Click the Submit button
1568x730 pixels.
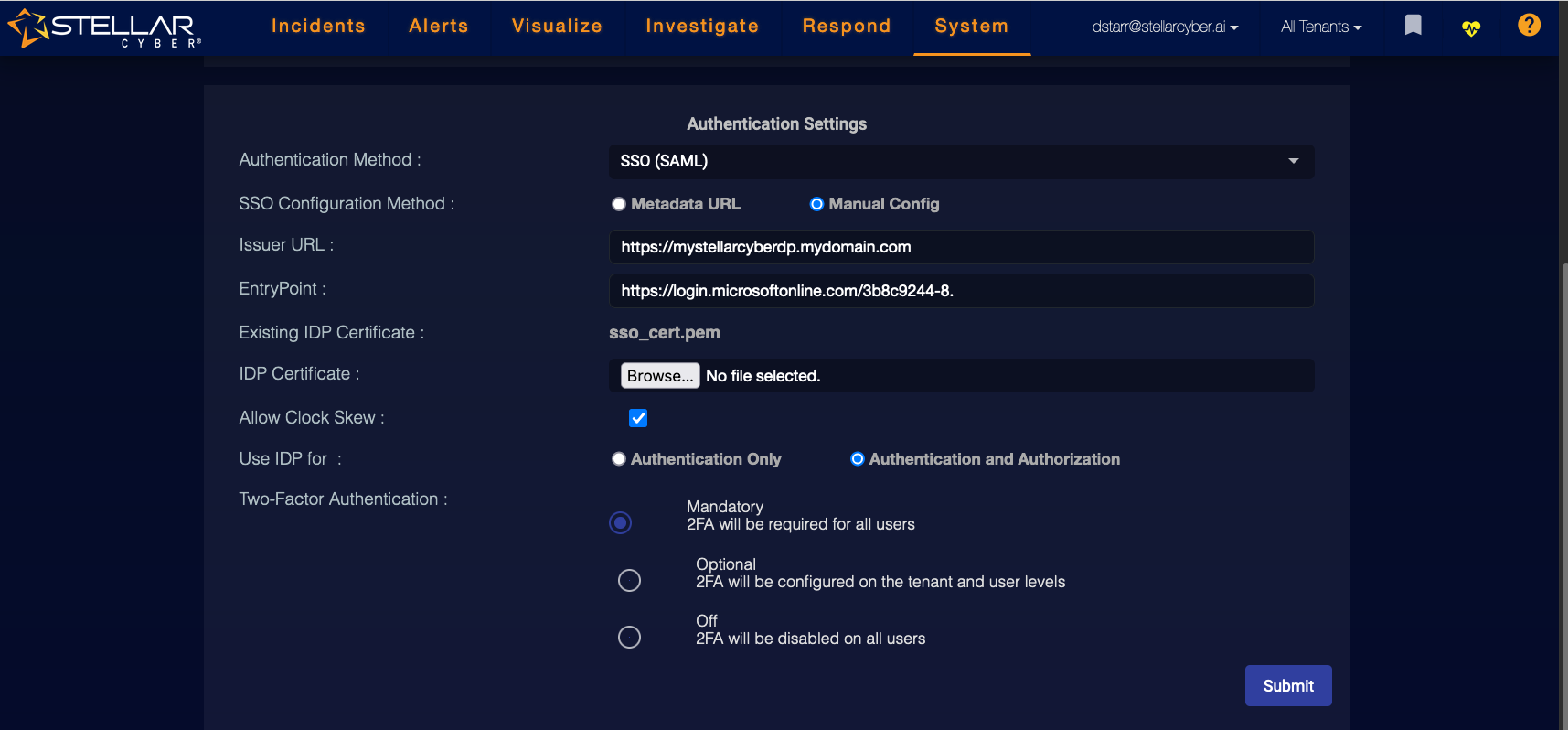(1287, 686)
